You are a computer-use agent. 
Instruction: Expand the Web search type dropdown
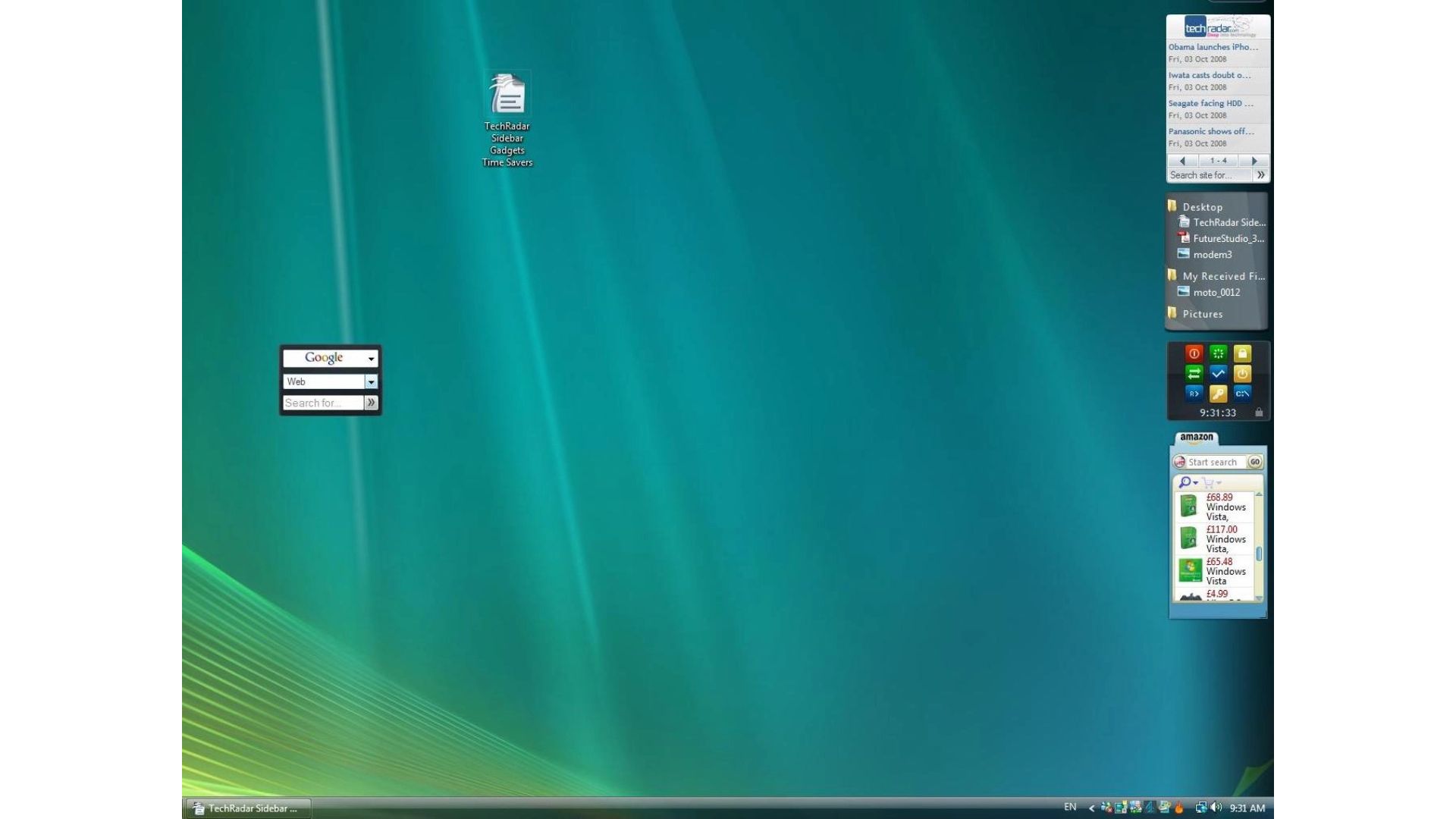[x=371, y=381]
